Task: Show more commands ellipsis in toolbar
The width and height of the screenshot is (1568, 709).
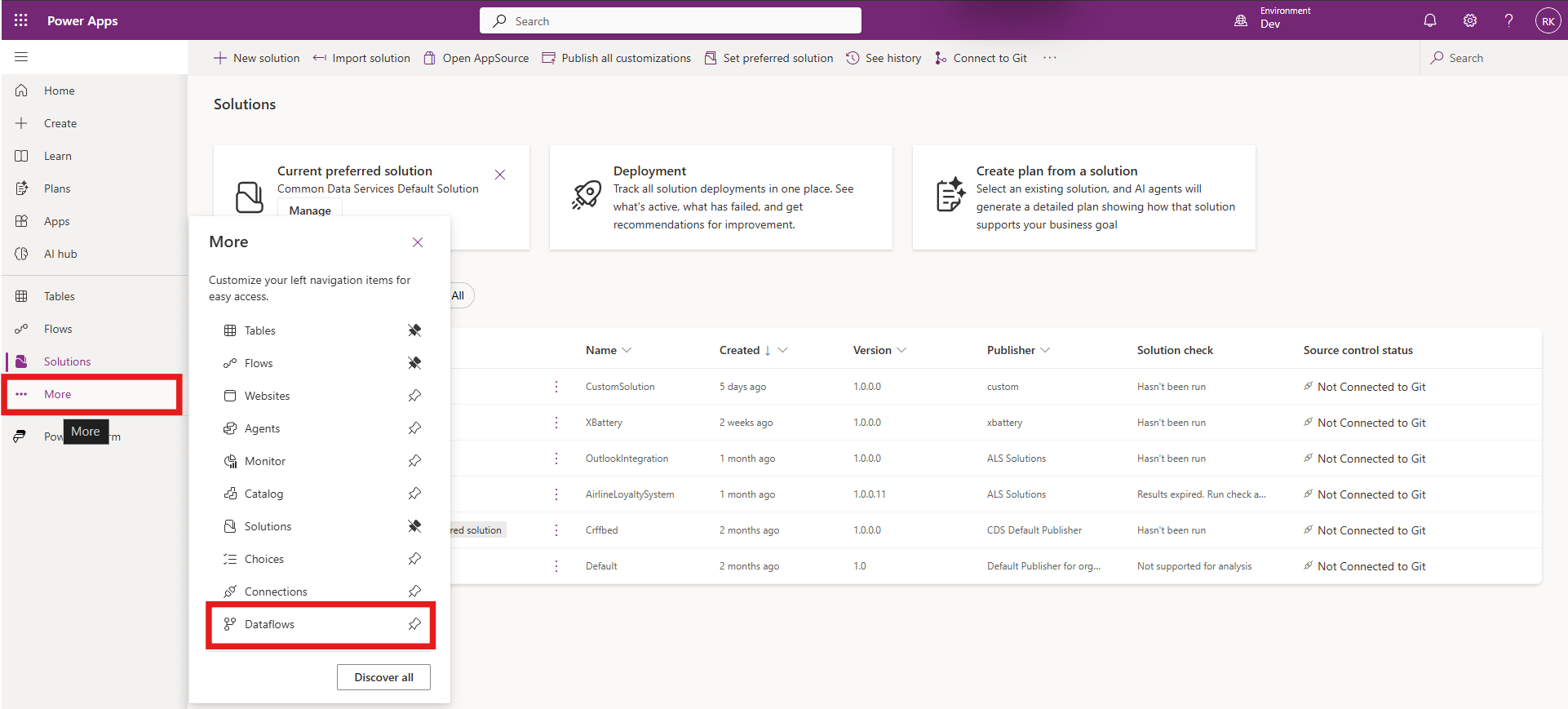Action: click(x=1050, y=58)
